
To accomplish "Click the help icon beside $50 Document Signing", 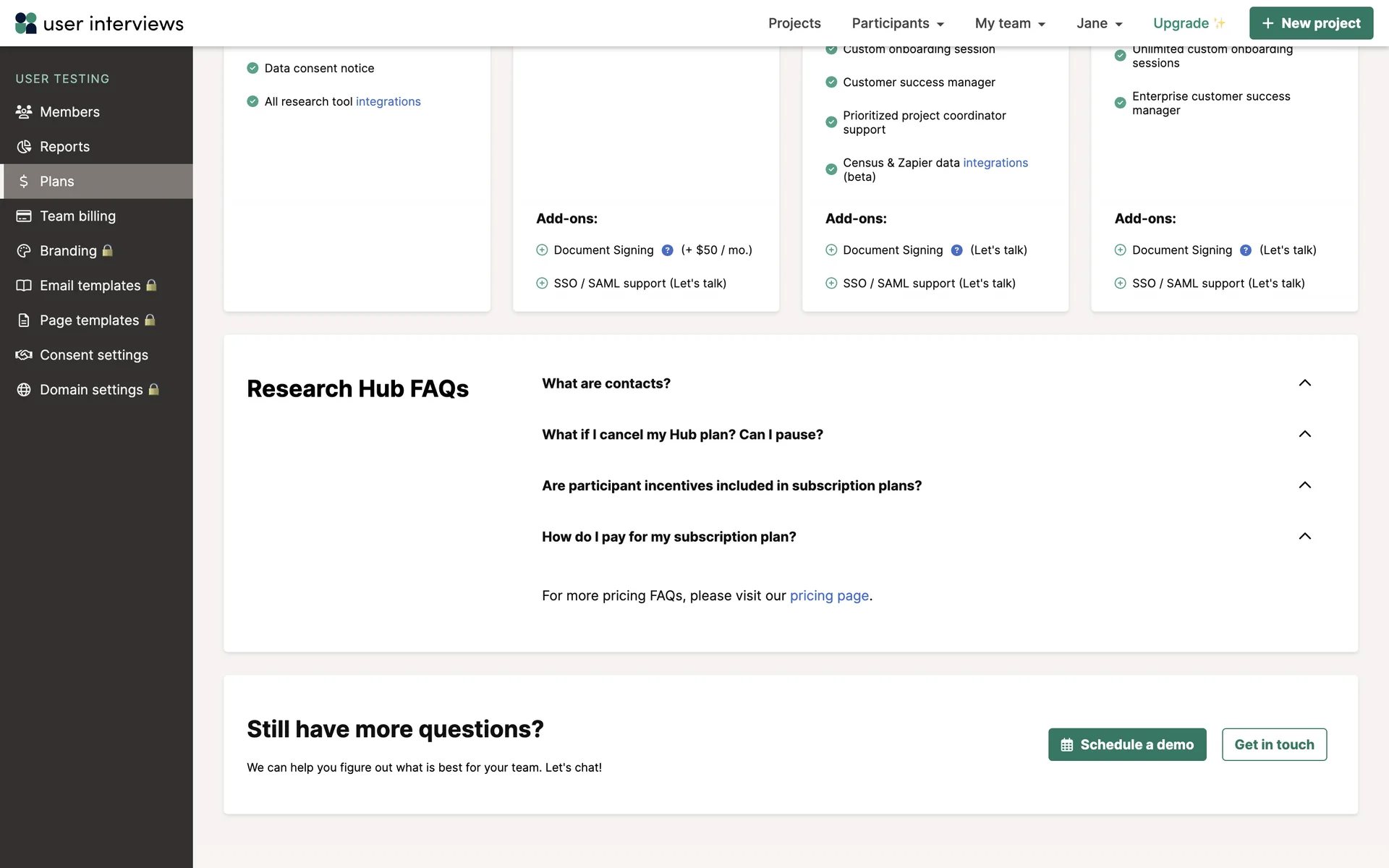I will pyautogui.click(x=667, y=250).
